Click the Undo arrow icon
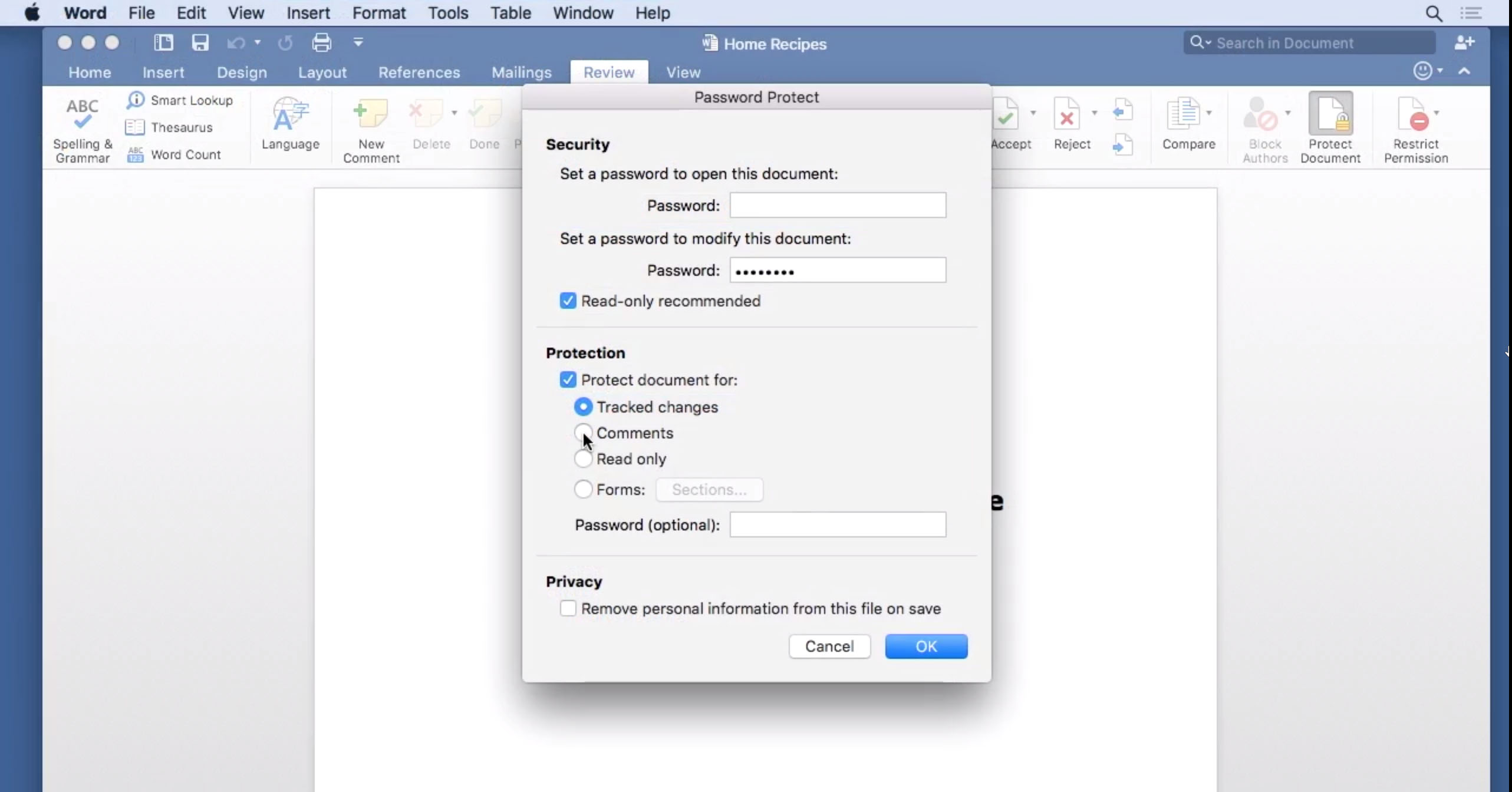1512x792 pixels. pos(236,43)
